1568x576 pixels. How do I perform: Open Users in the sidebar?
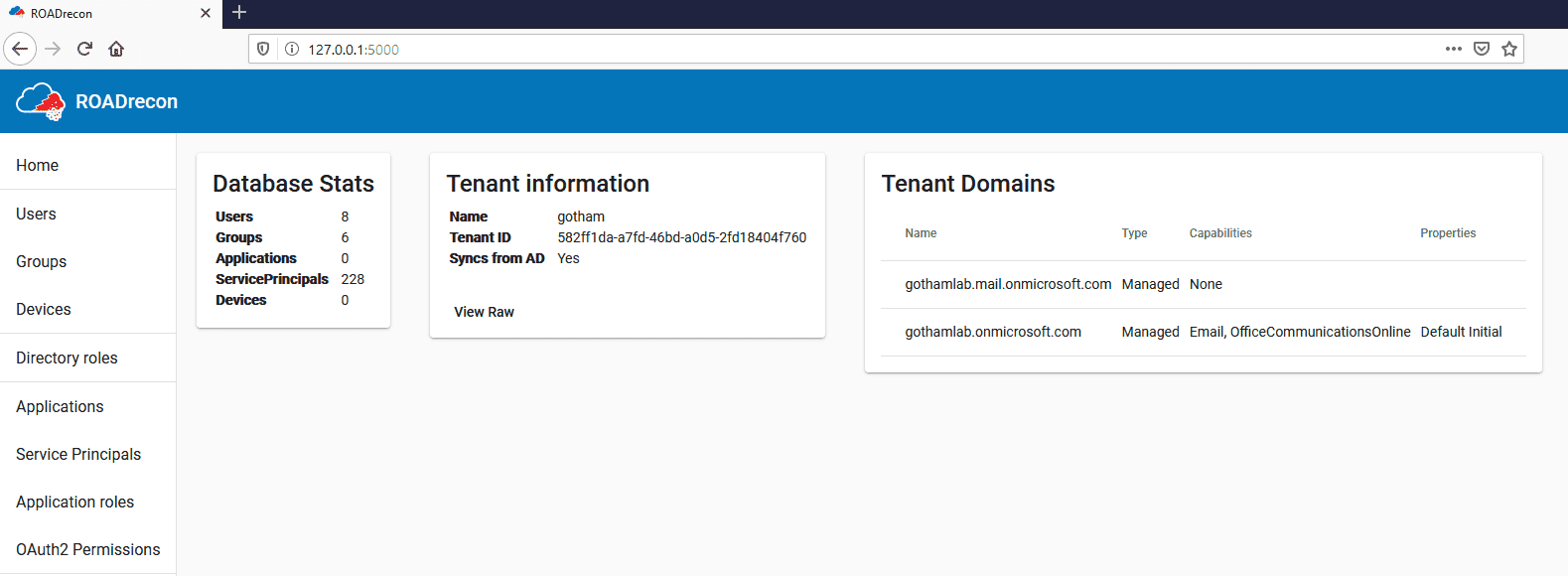click(87, 214)
